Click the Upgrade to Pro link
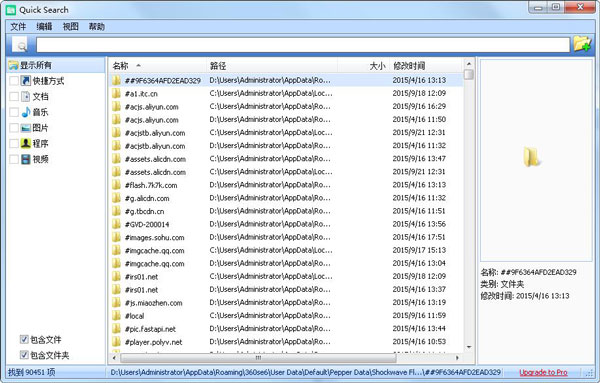 [x=543, y=372]
